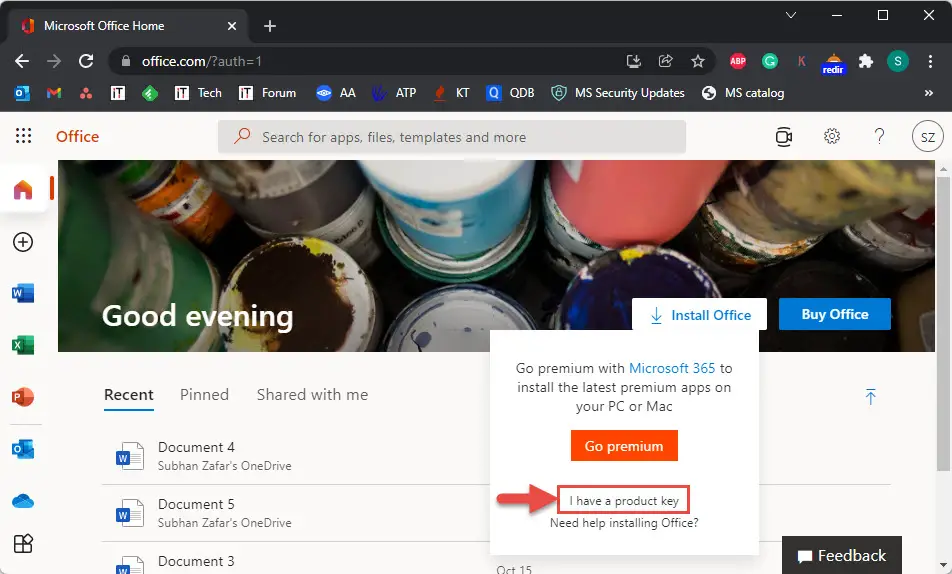Viewport: 952px width, 574px height.
Task: Open the Feedback button
Action: 842,555
